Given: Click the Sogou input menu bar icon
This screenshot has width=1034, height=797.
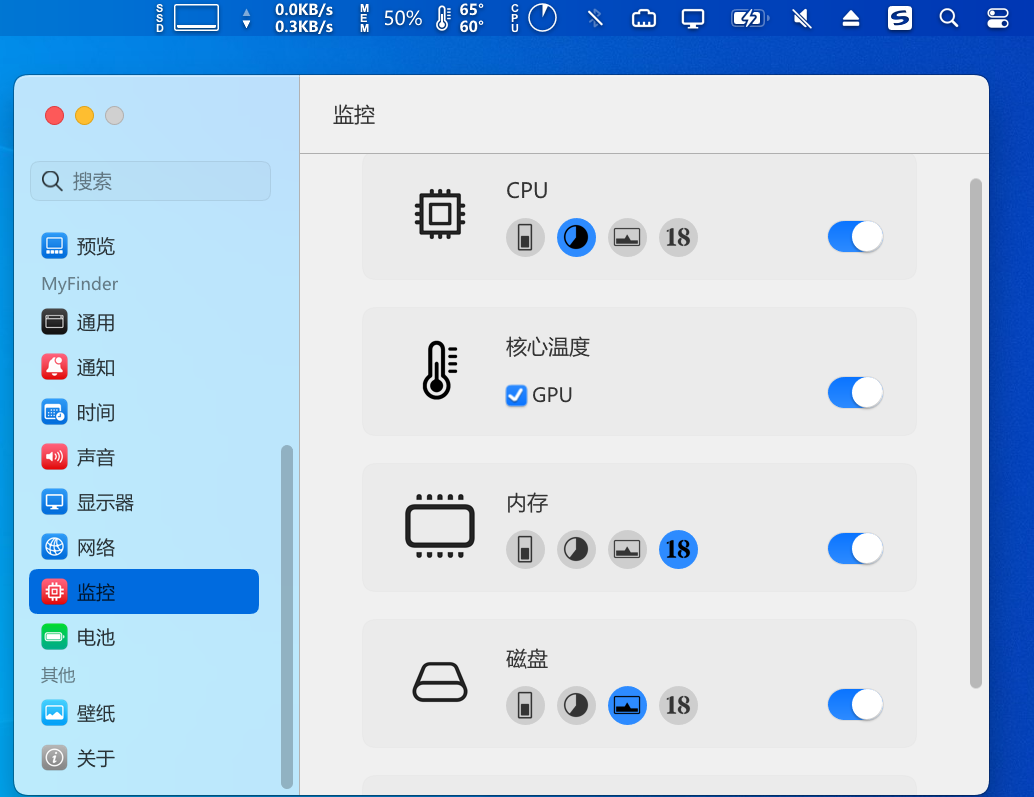Looking at the screenshot, I should coord(899,18).
